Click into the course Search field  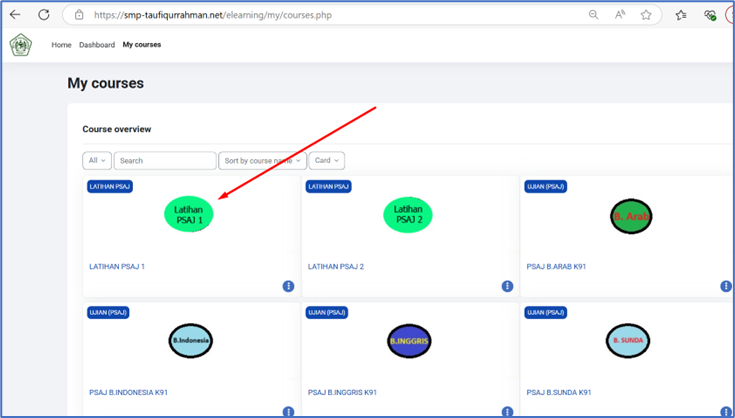tap(165, 160)
